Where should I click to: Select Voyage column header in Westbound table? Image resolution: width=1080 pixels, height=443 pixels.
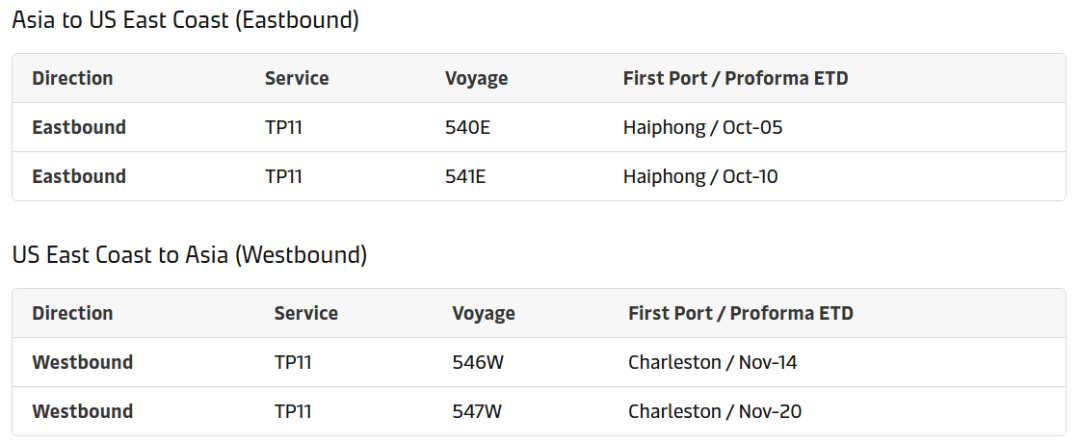coord(483,313)
